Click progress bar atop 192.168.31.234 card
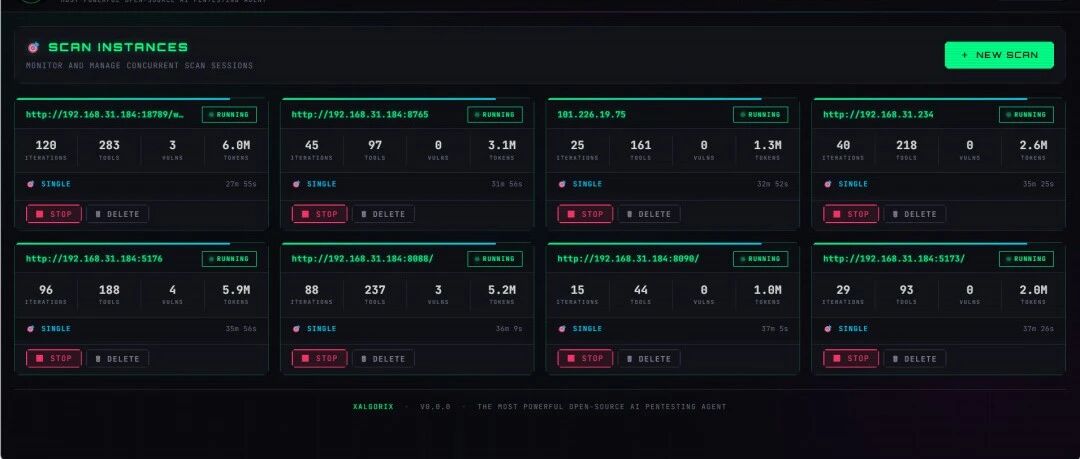 click(x=921, y=99)
